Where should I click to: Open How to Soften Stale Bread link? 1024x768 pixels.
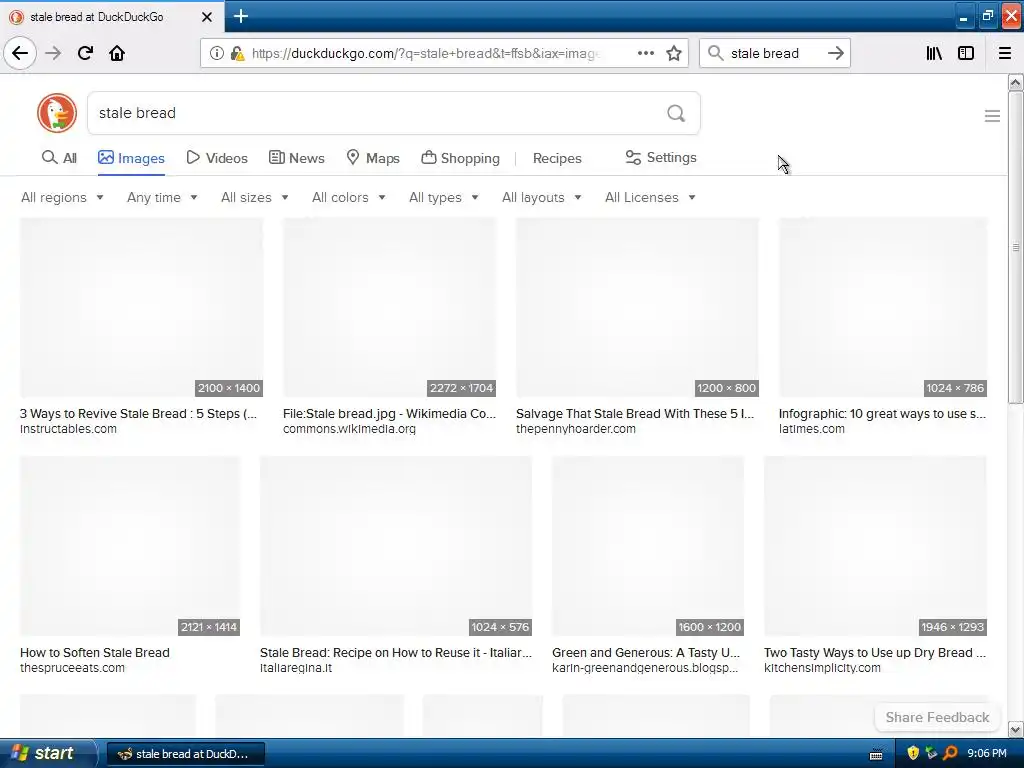tap(95, 652)
